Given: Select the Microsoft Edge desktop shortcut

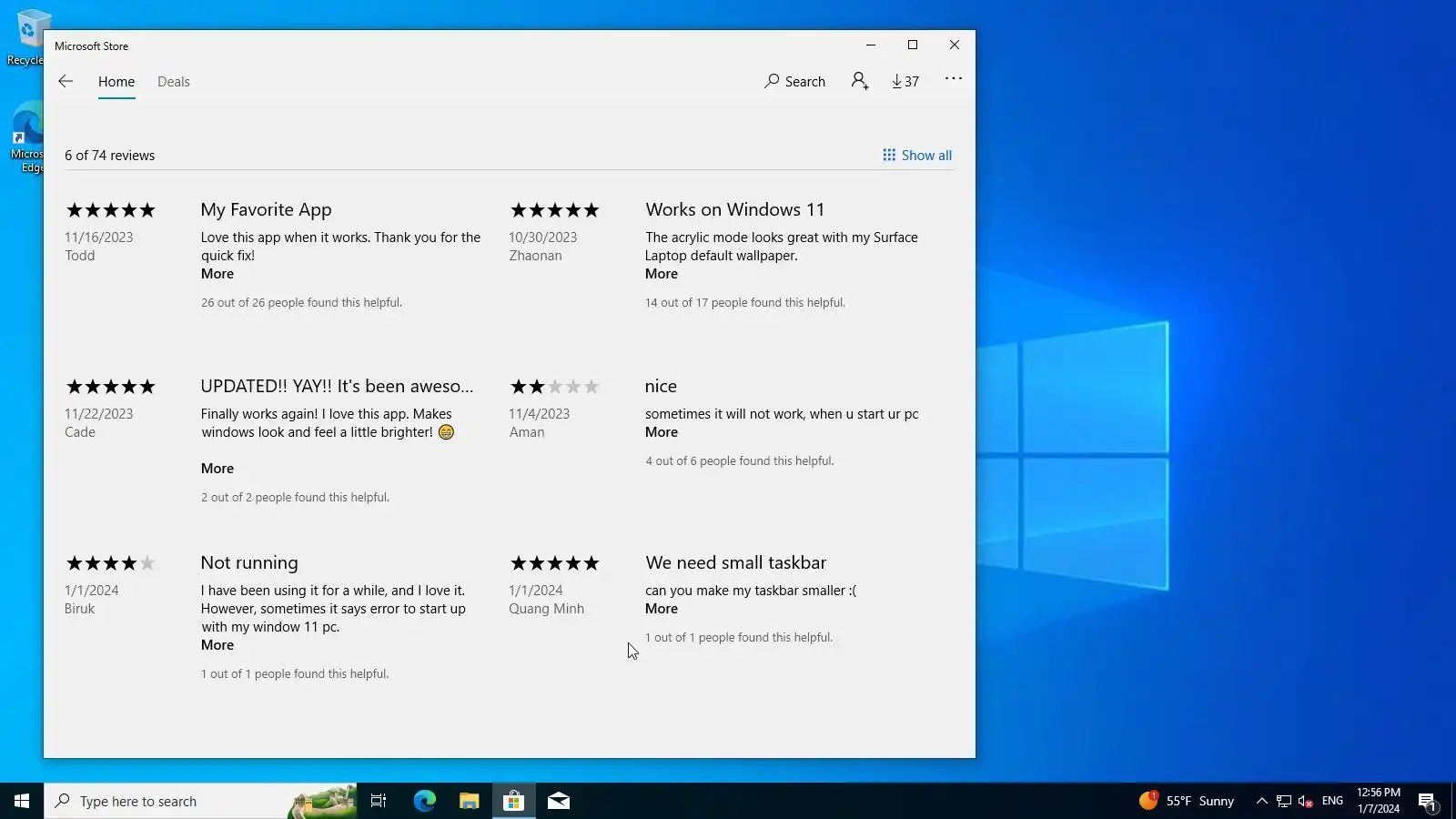Looking at the screenshot, I should (x=27, y=136).
